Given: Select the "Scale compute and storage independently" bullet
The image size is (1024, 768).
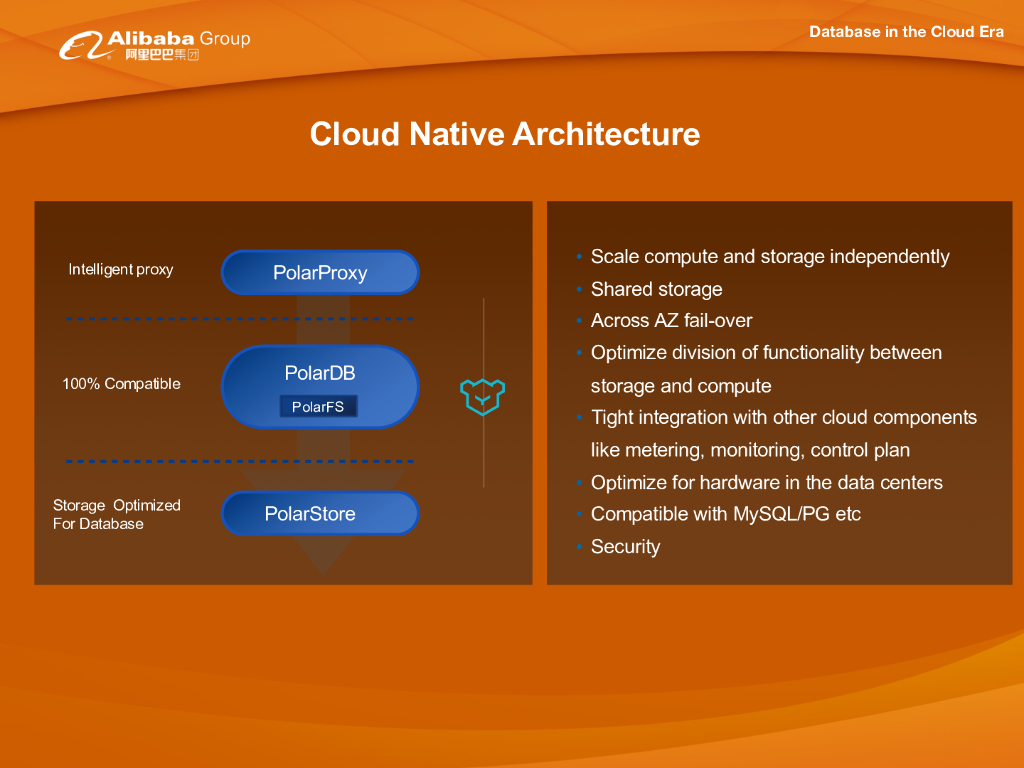Looking at the screenshot, I should pos(770,257).
